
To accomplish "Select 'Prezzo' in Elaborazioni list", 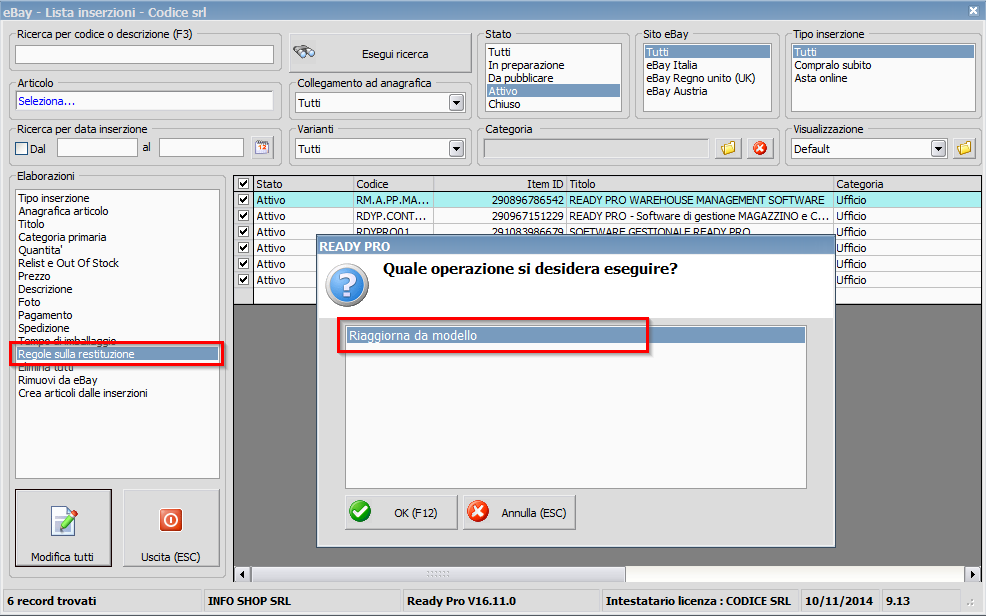I will tap(117, 276).
